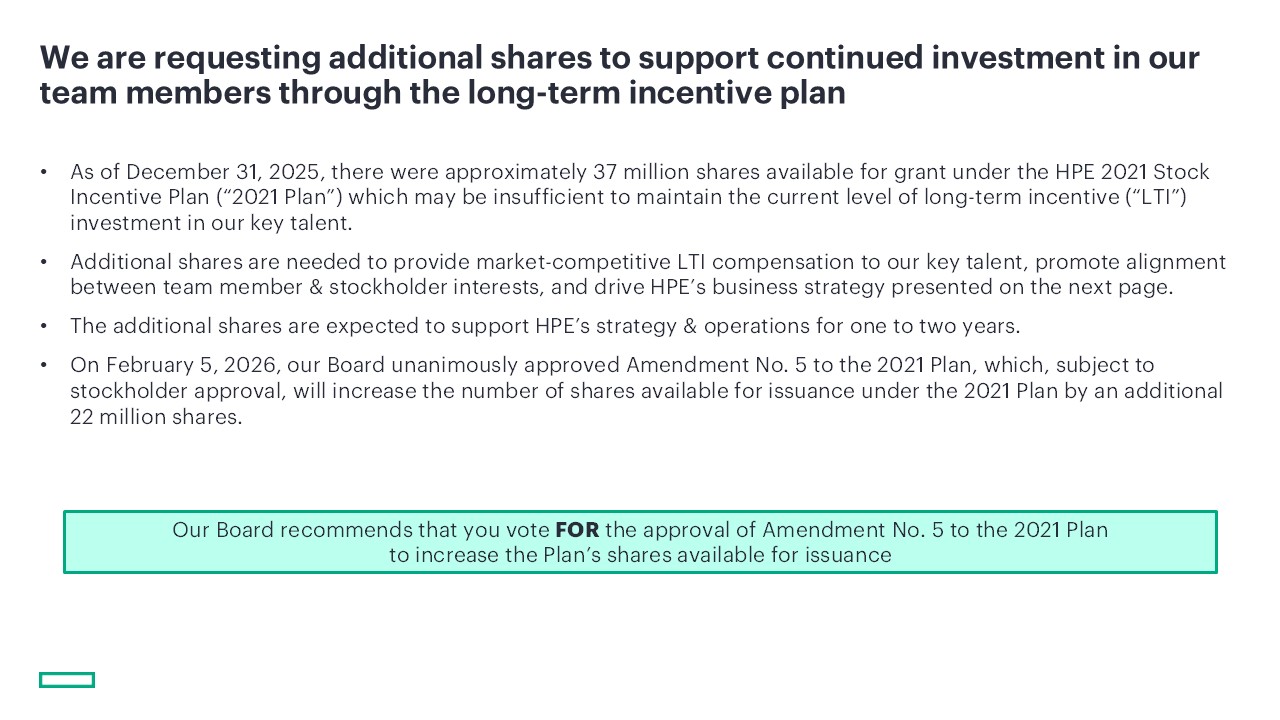Click the text 22 million shares
The width and height of the screenshot is (1280, 720).
pos(156,417)
